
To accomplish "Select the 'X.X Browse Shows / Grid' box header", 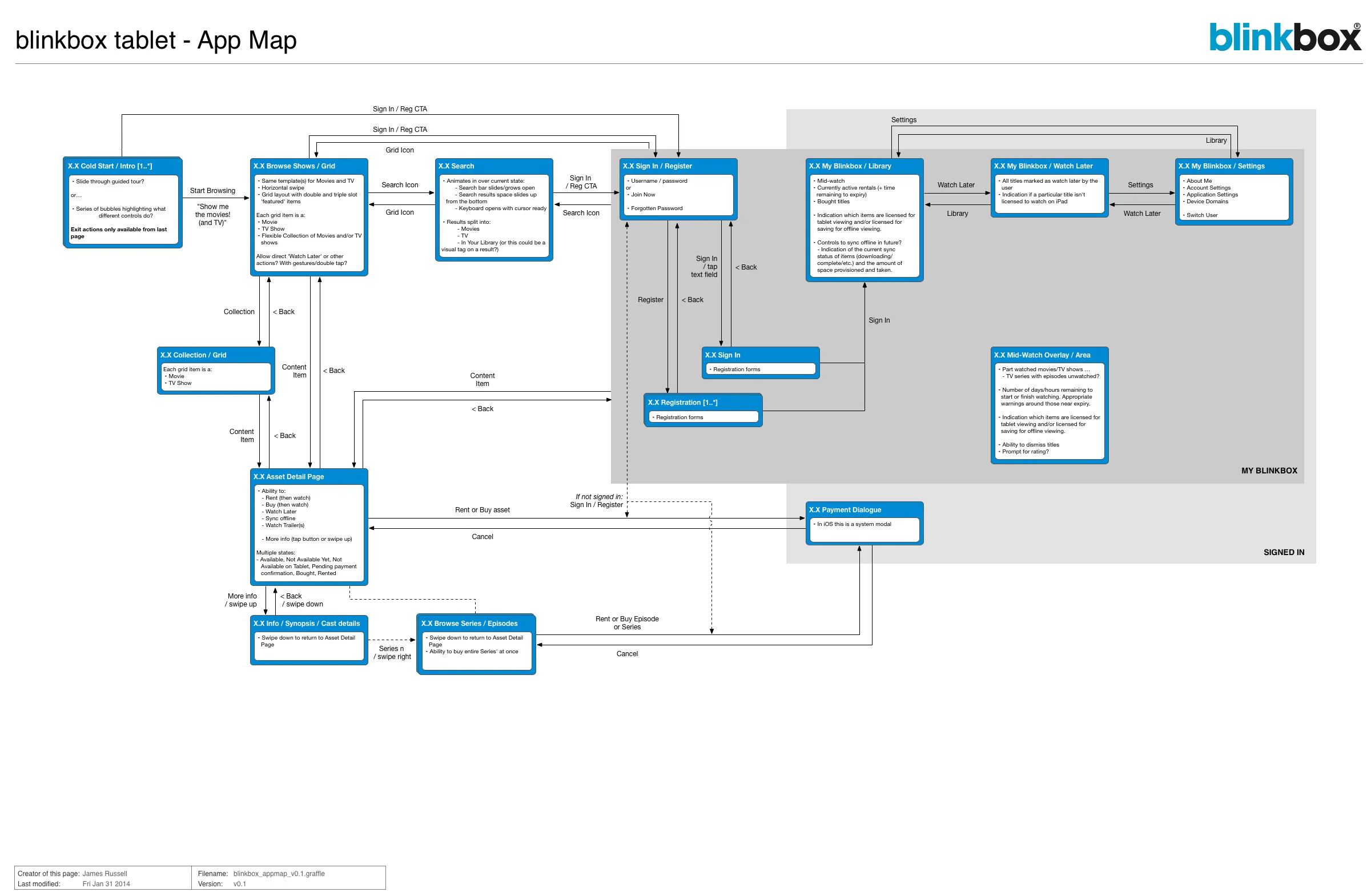I will pos(294,166).
